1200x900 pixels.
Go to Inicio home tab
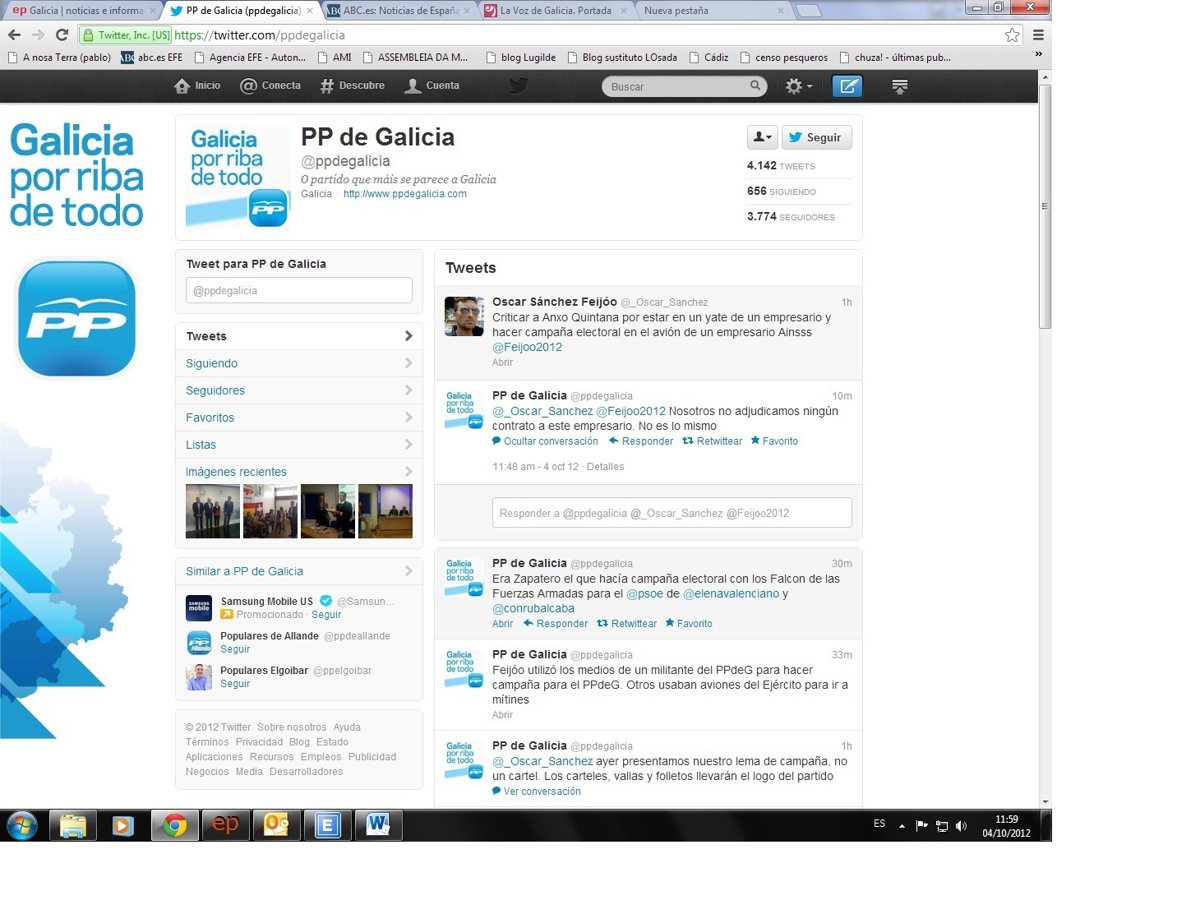coord(198,86)
